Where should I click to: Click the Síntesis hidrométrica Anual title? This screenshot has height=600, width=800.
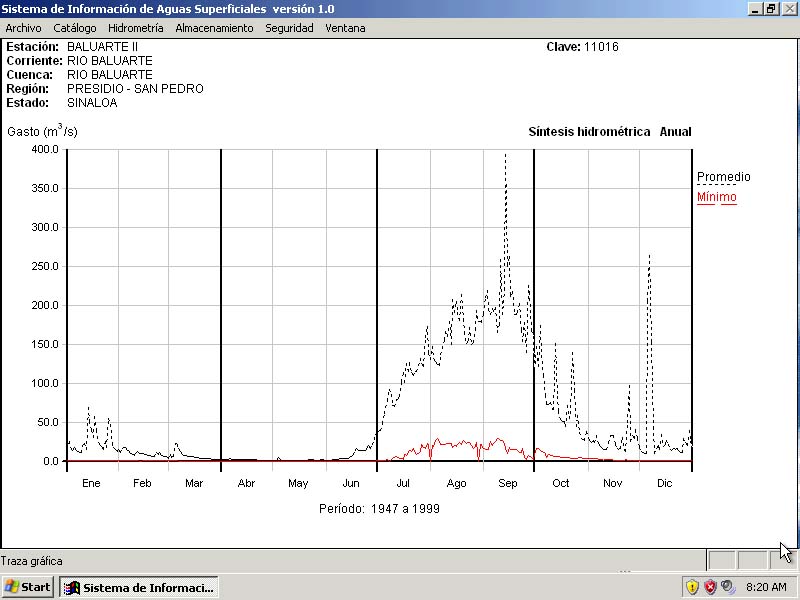pyautogui.click(x=609, y=132)
